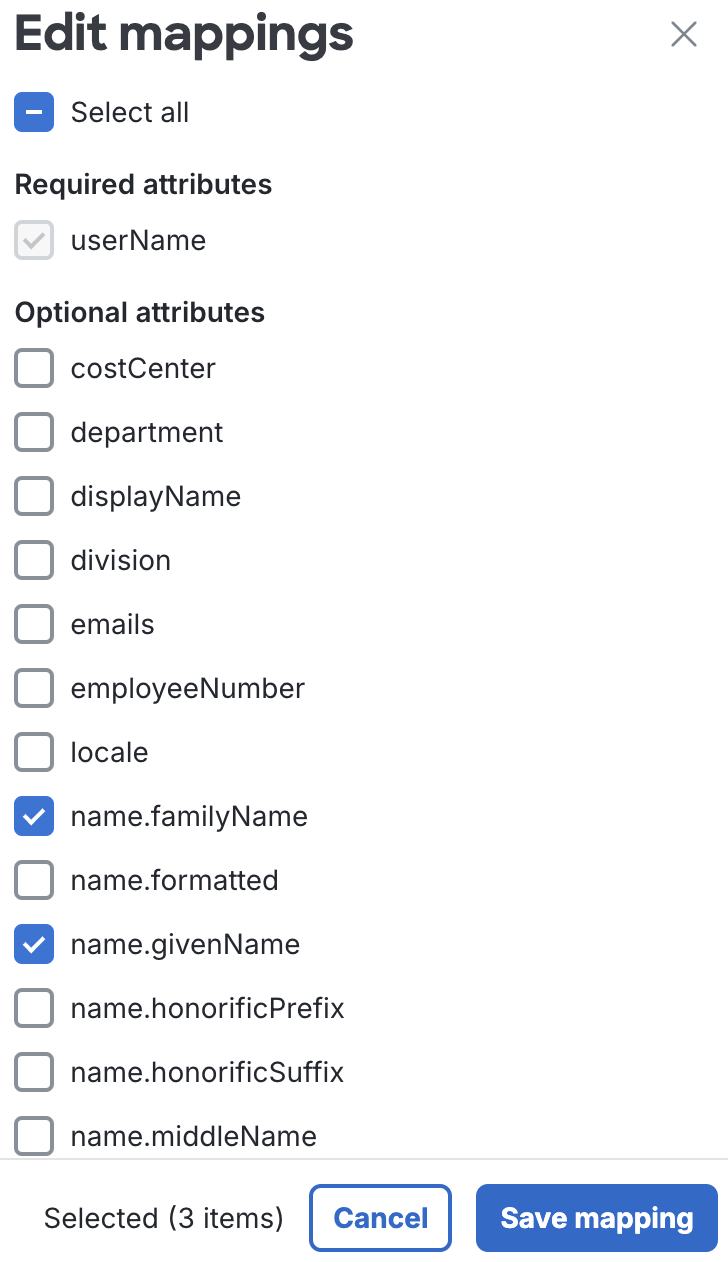Viewport: 728px width, 1262px height.
Task: Click the emails attribute label
Action: (112, 625)
